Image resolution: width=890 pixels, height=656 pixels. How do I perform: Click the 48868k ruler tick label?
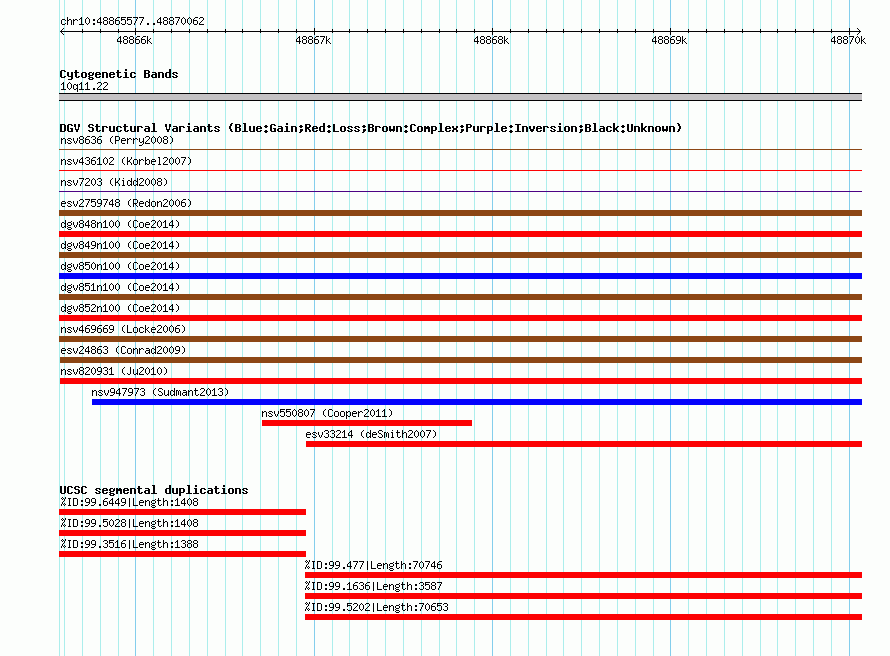(491, 40)
